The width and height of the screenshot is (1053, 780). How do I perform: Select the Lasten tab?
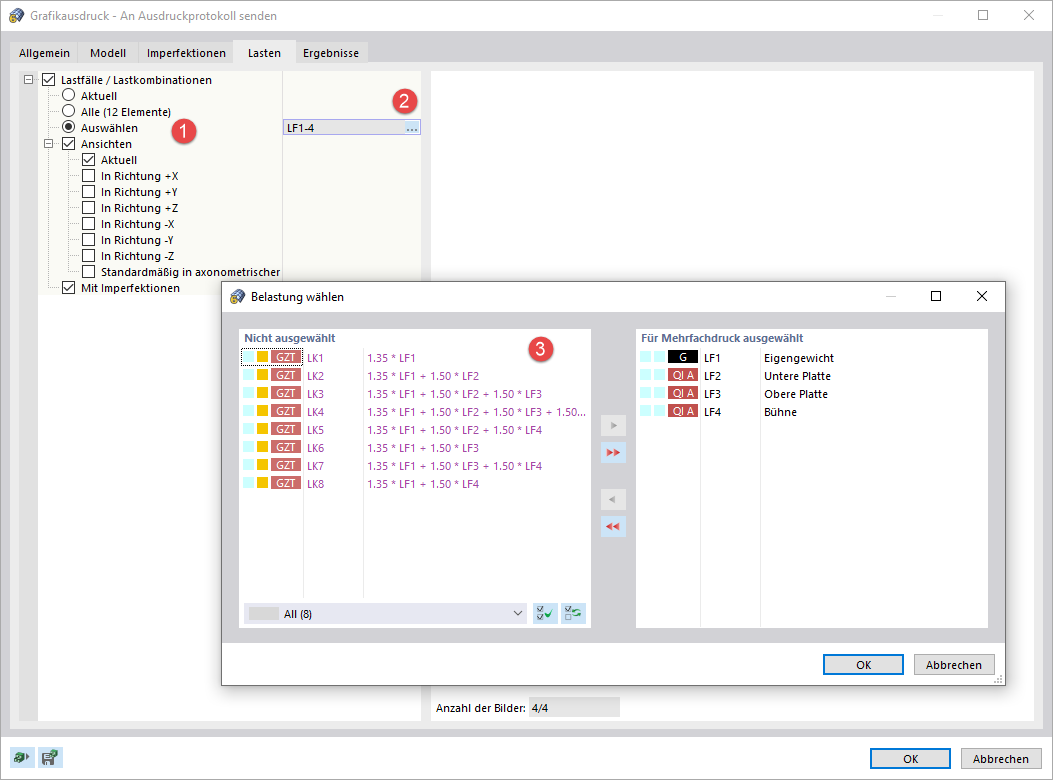click(x=264, y=52)
